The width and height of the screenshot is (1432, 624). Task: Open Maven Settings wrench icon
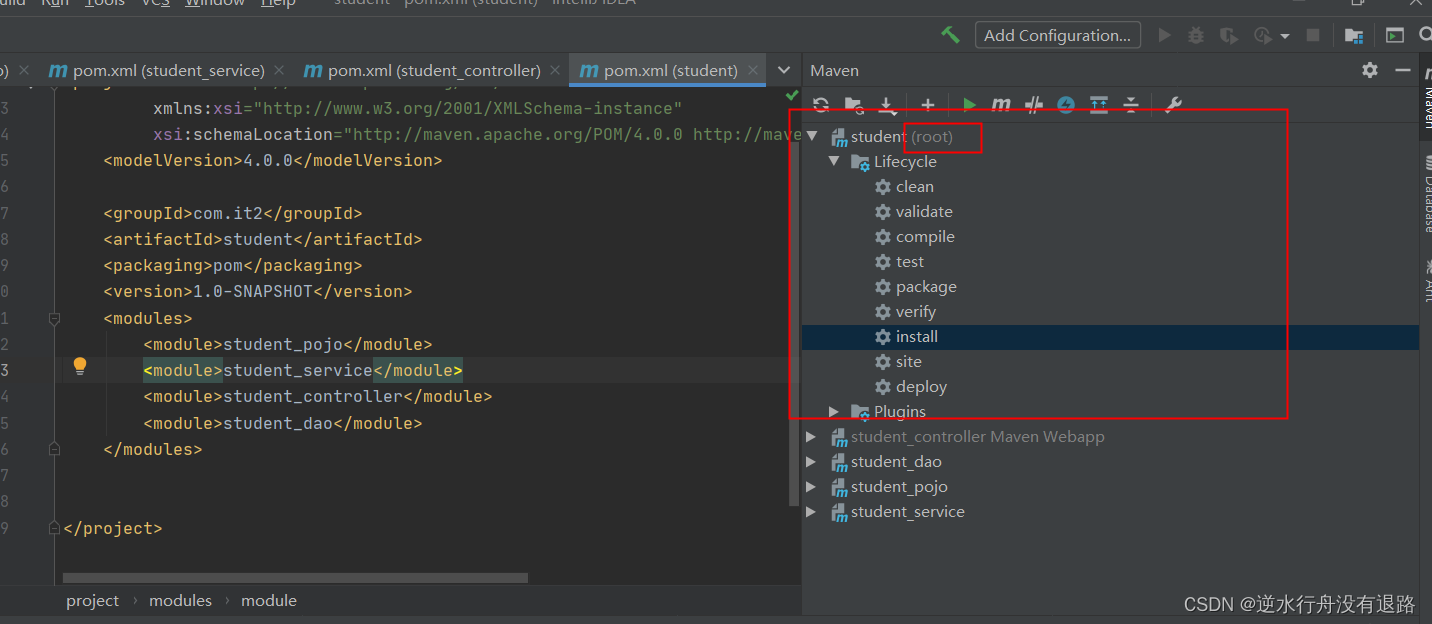1174,104
